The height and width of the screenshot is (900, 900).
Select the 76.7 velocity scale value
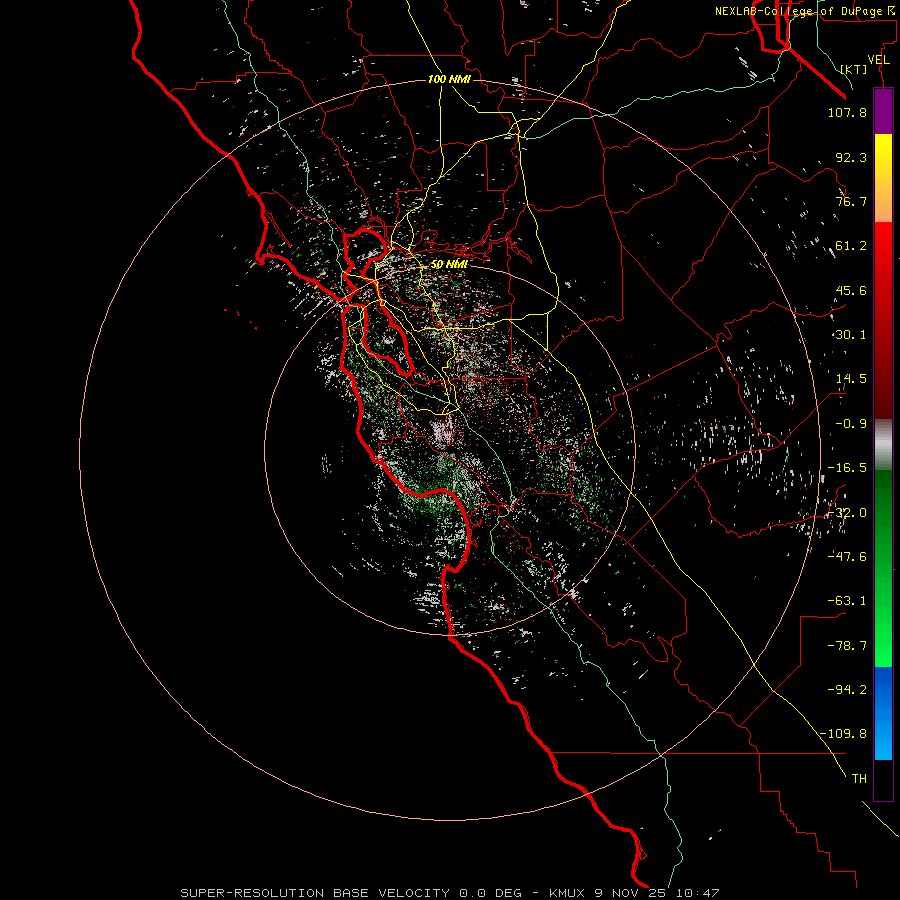pos(851,201)
